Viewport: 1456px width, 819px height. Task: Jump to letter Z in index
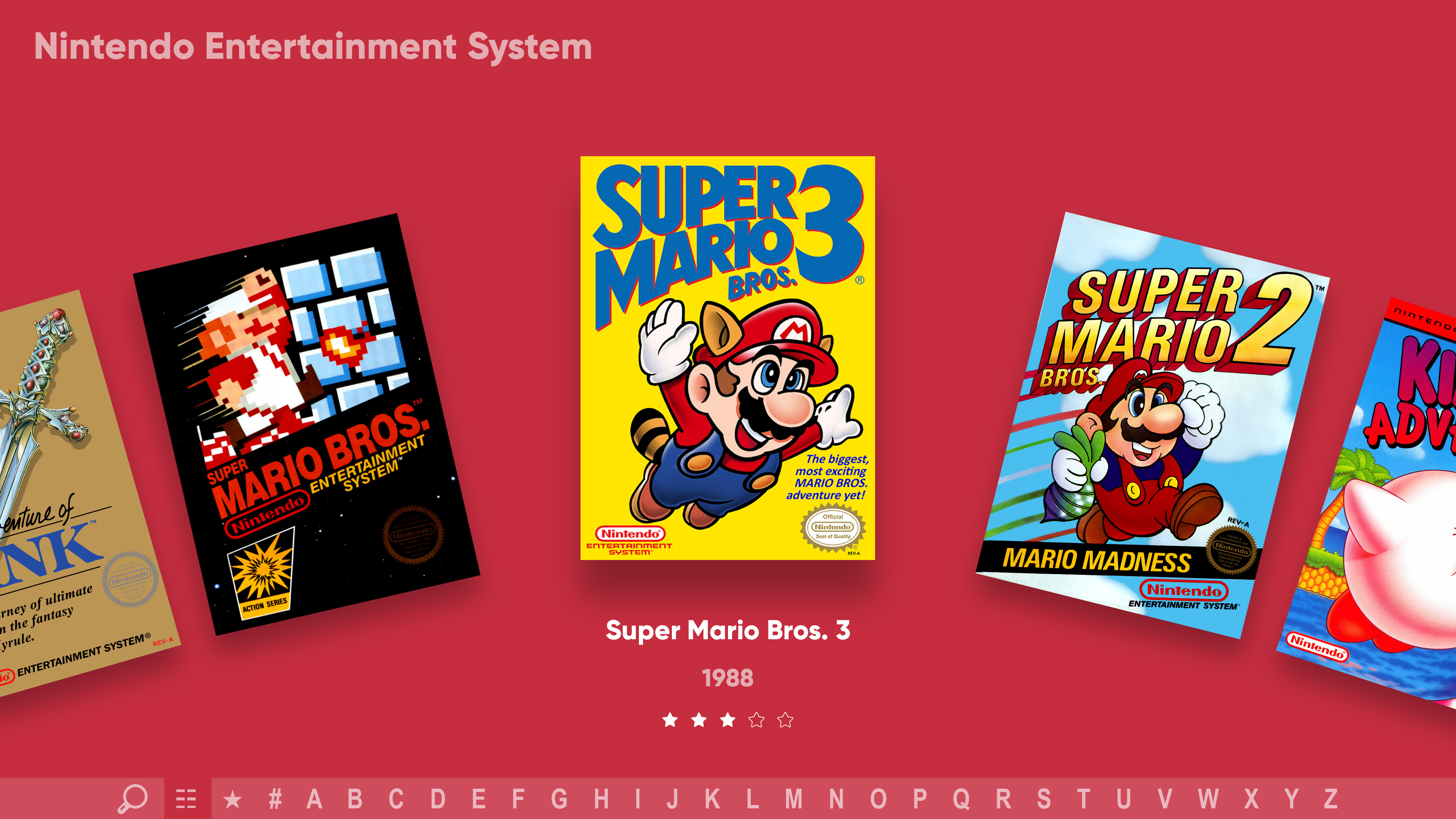1331,799
